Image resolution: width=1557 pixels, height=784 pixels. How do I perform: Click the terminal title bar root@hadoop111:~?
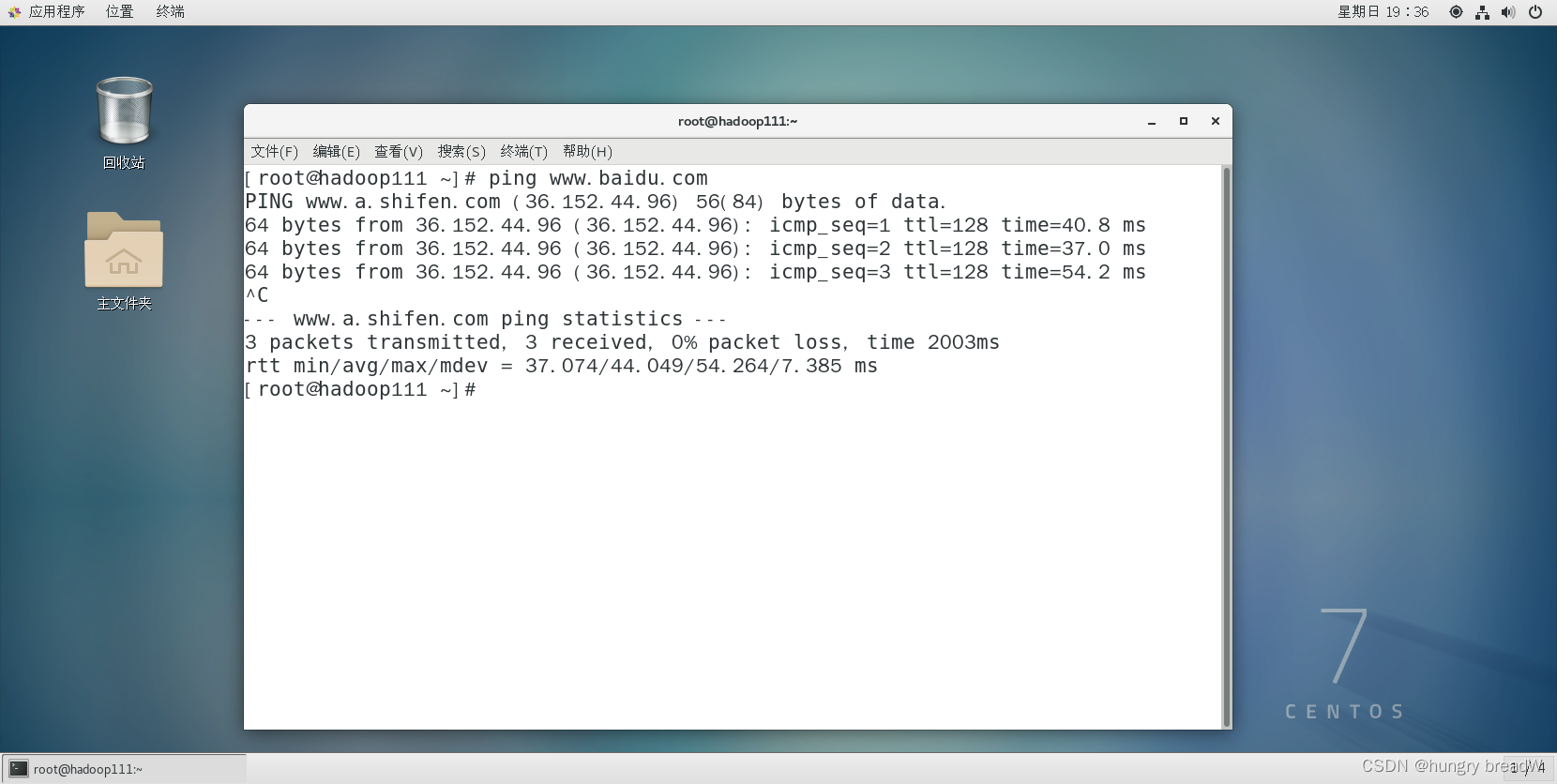(x=737, y=121)
